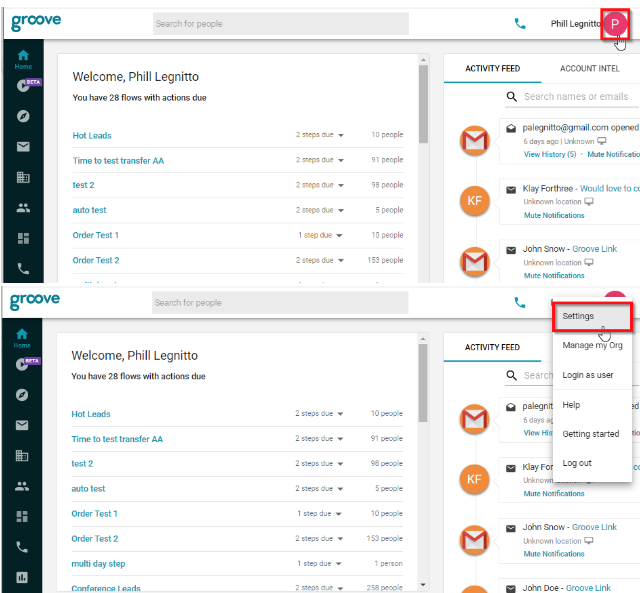Select Getting started menu entry
Viewport: 640px width, 593px height.
(x=592, y=434)
